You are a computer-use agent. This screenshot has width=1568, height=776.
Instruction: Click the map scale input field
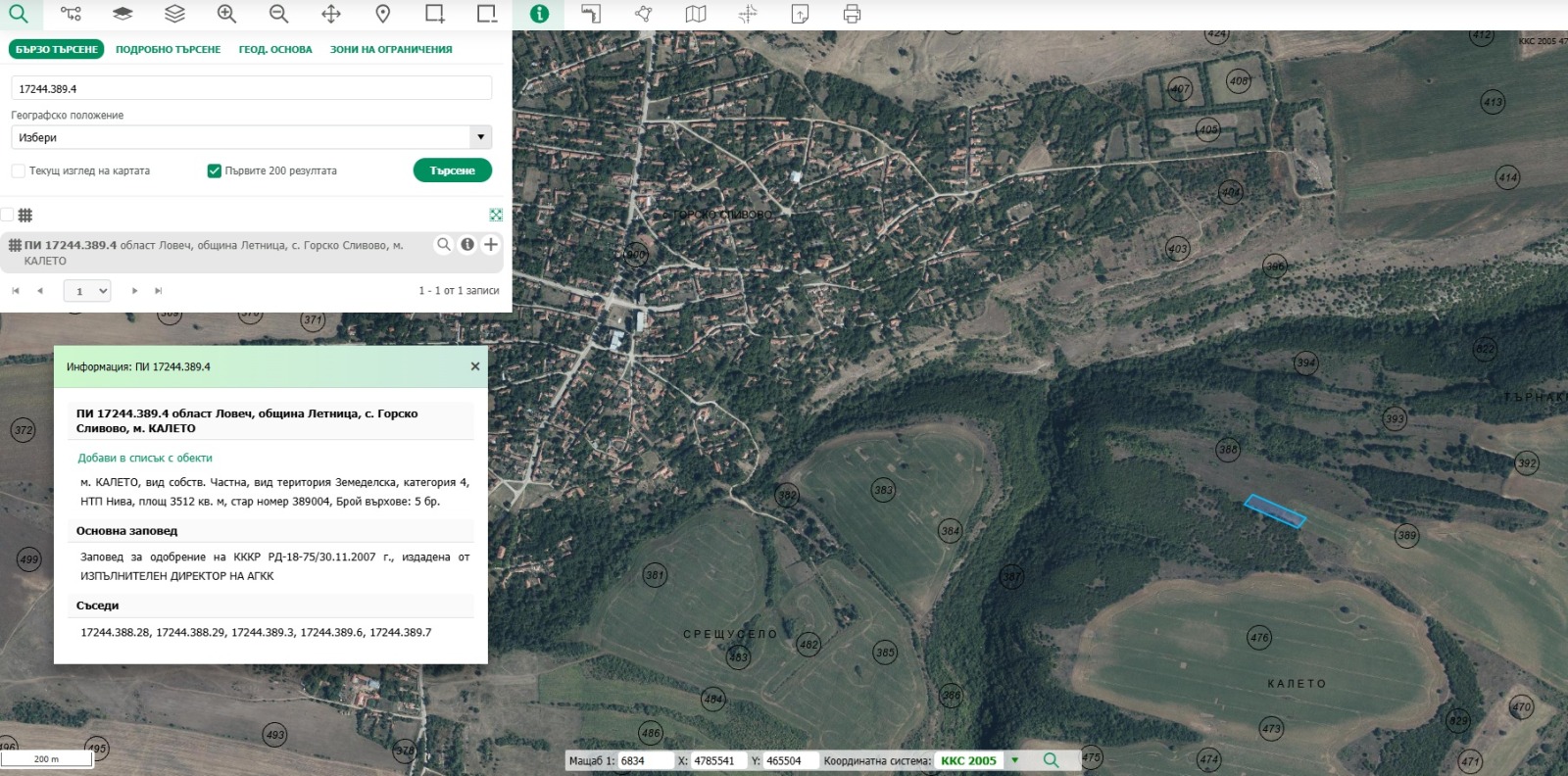645,760
